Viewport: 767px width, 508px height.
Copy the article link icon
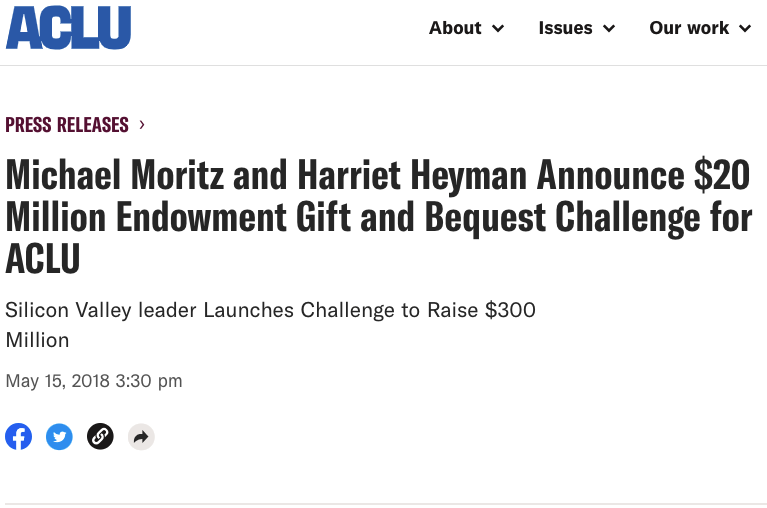click(x=100, y=436)
